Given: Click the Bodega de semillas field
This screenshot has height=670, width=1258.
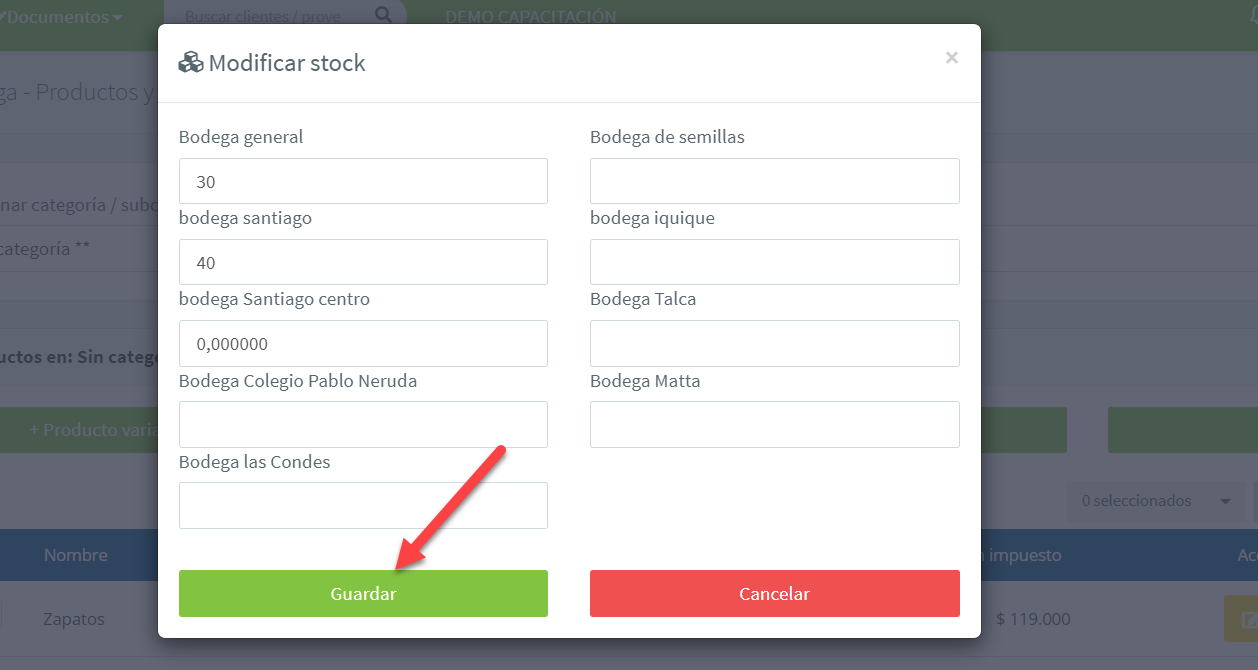Looking at the screenshot, I should [774, 181].
